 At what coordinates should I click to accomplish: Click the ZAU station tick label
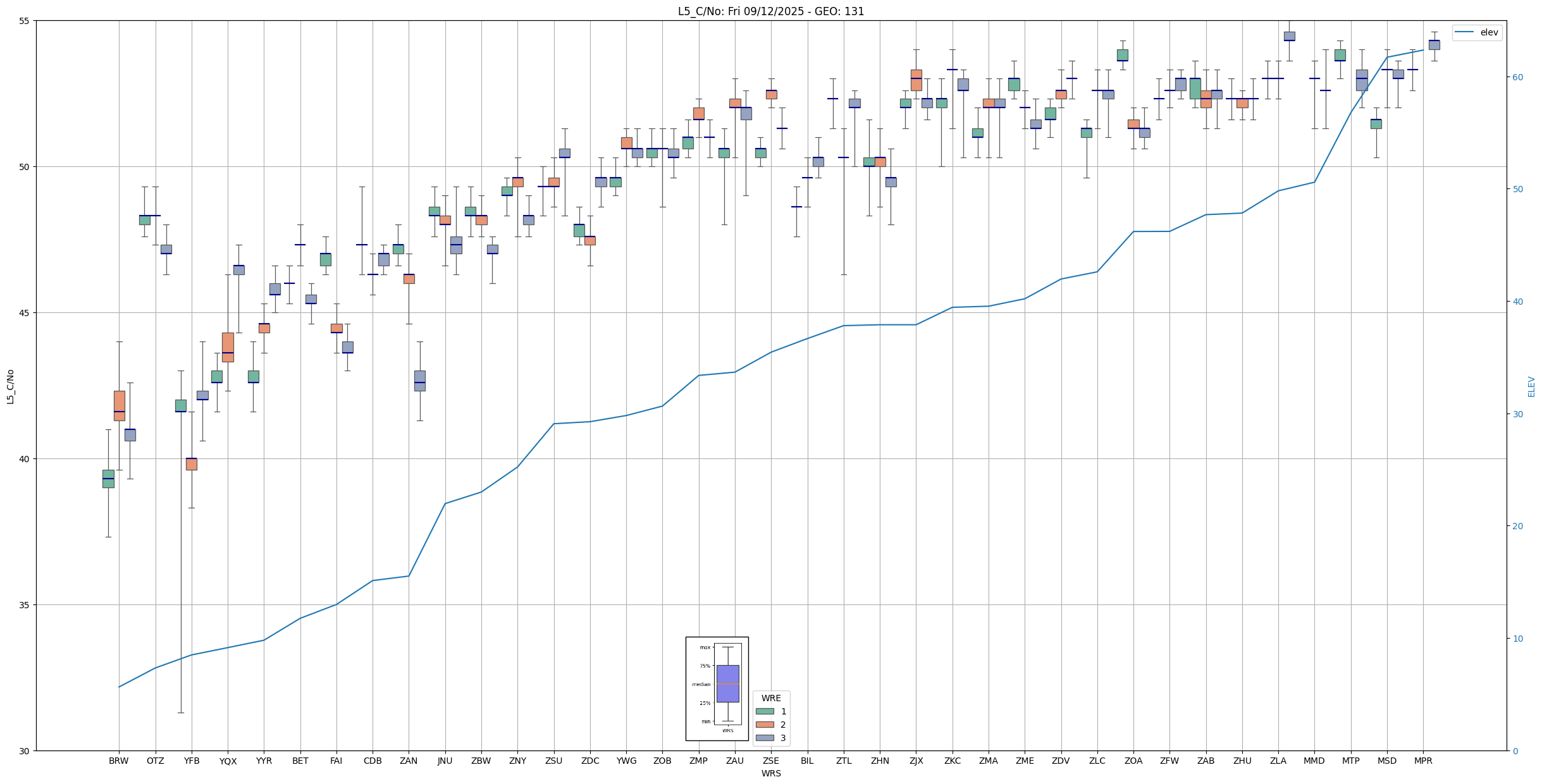[x=735, y=761]
